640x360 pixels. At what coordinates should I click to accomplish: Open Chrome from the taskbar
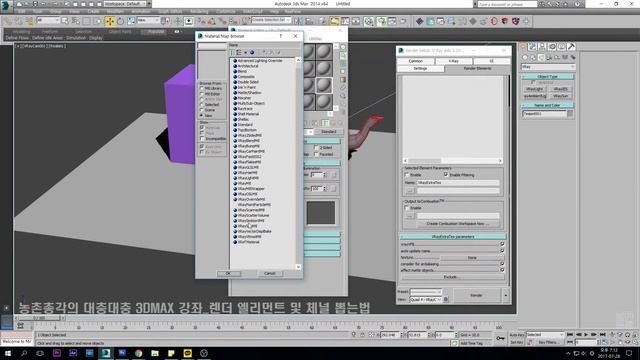(x=138, y=353)
